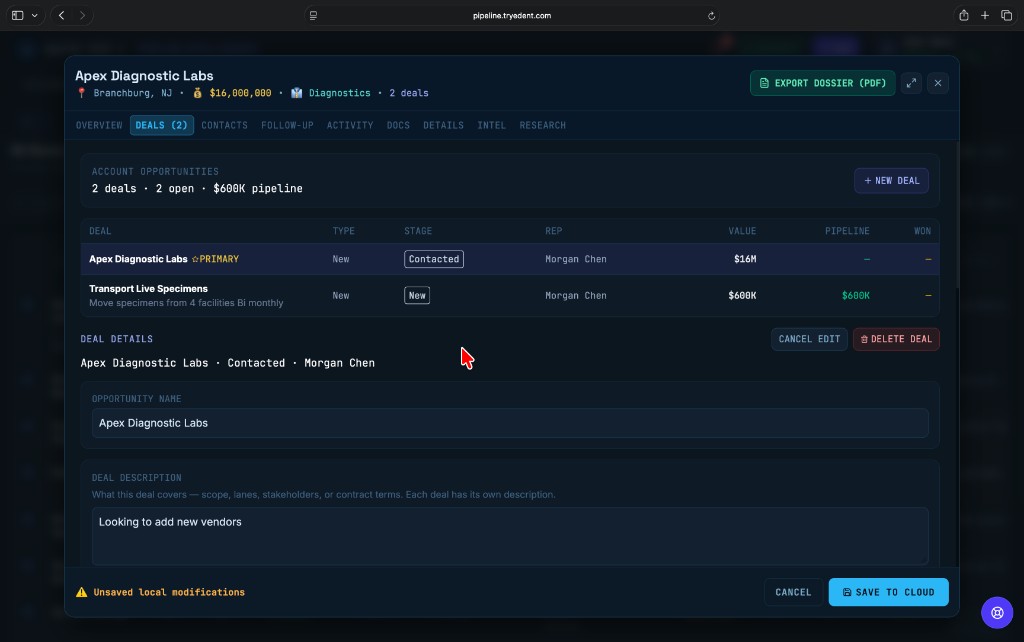Select the Transport Live Specimens deal

coord(510,296)
